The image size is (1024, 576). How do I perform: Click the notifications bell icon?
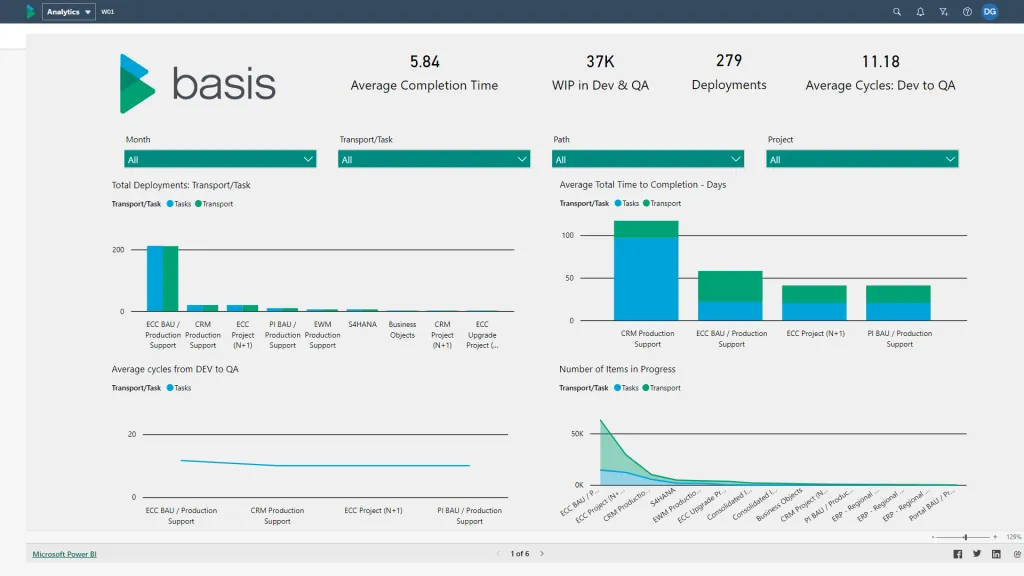920,11
